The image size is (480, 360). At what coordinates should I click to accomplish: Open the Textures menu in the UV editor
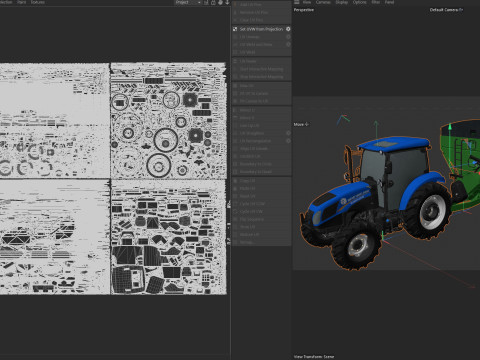(38, 2)
